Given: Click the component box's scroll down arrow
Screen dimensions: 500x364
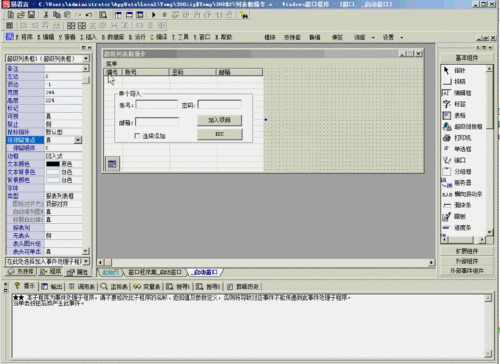Looking at the screenshot, I should coord(489,232).
